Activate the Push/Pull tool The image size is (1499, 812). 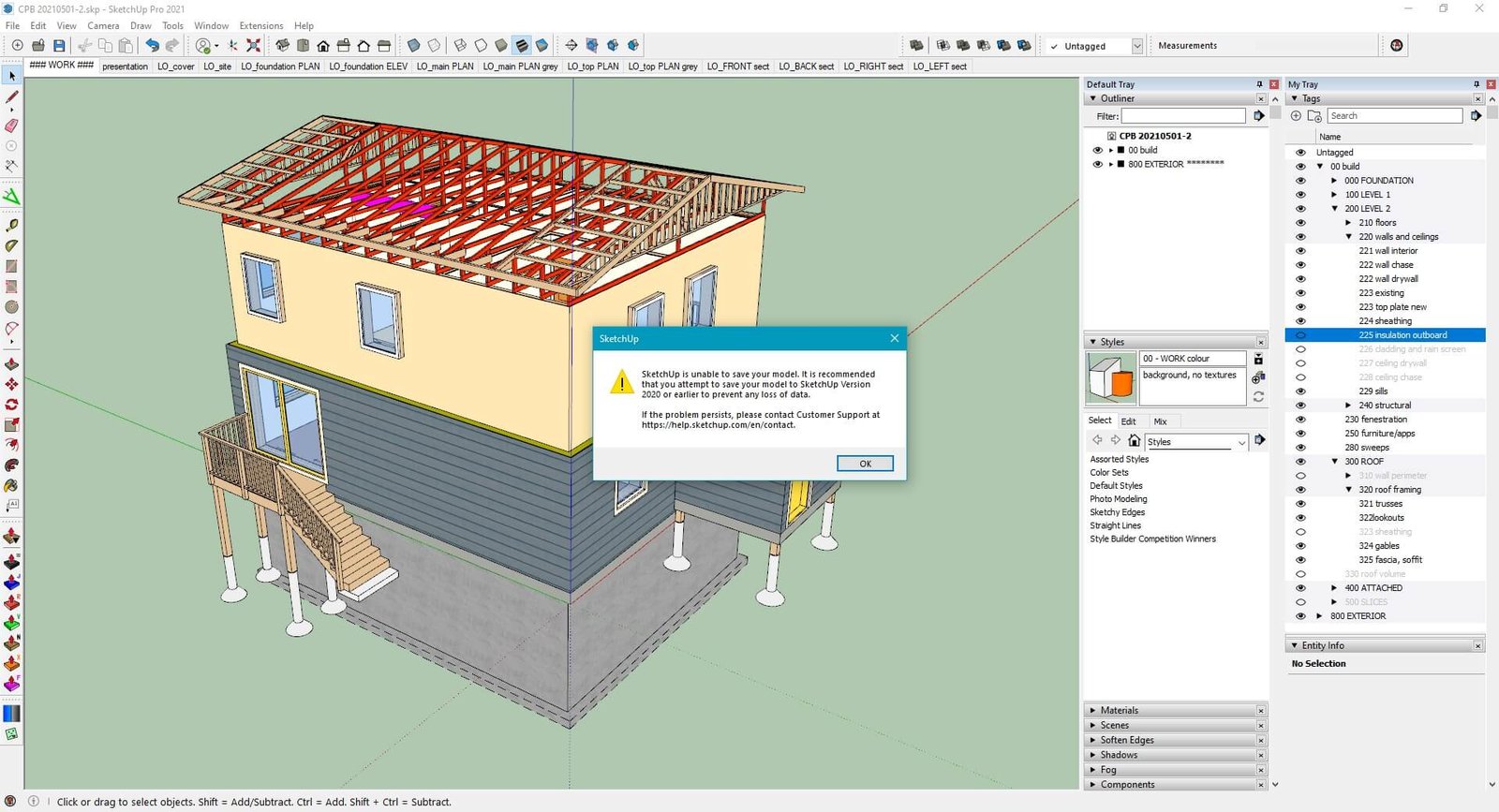(11, 363)
